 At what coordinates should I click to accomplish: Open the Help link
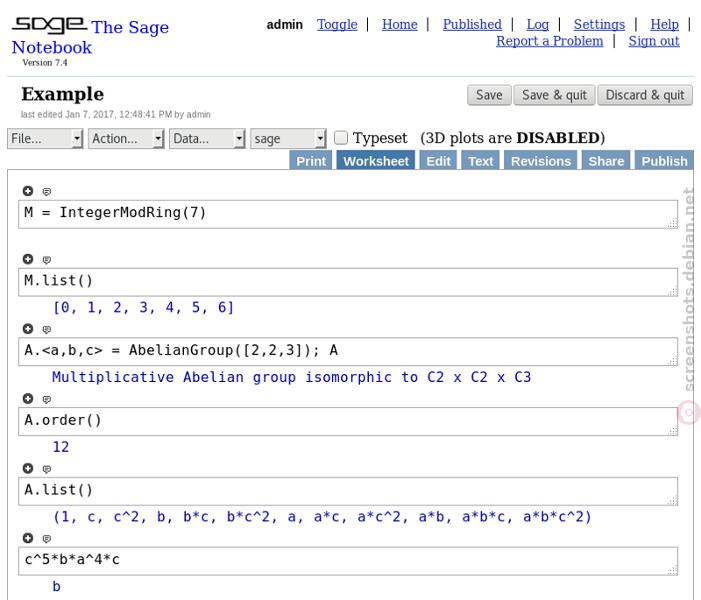664,24
